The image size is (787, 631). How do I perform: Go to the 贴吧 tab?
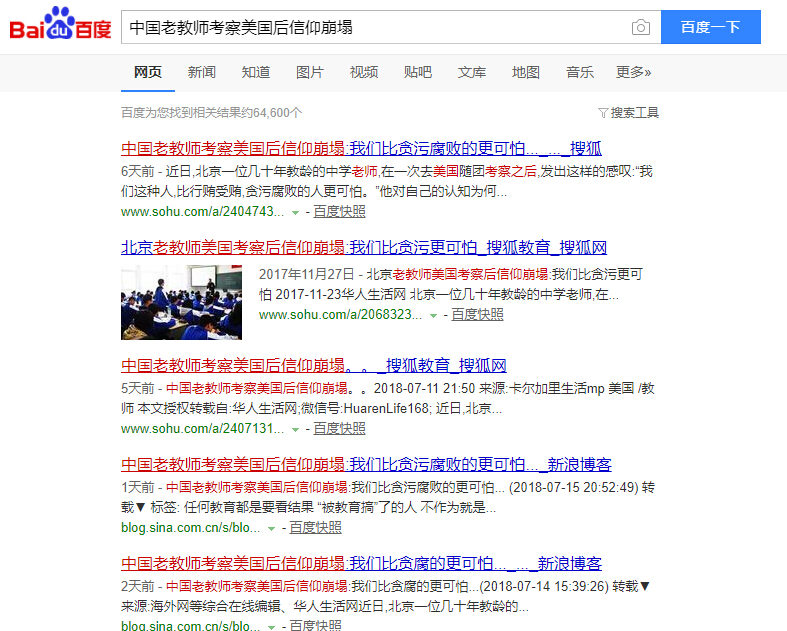click(418, 72)
